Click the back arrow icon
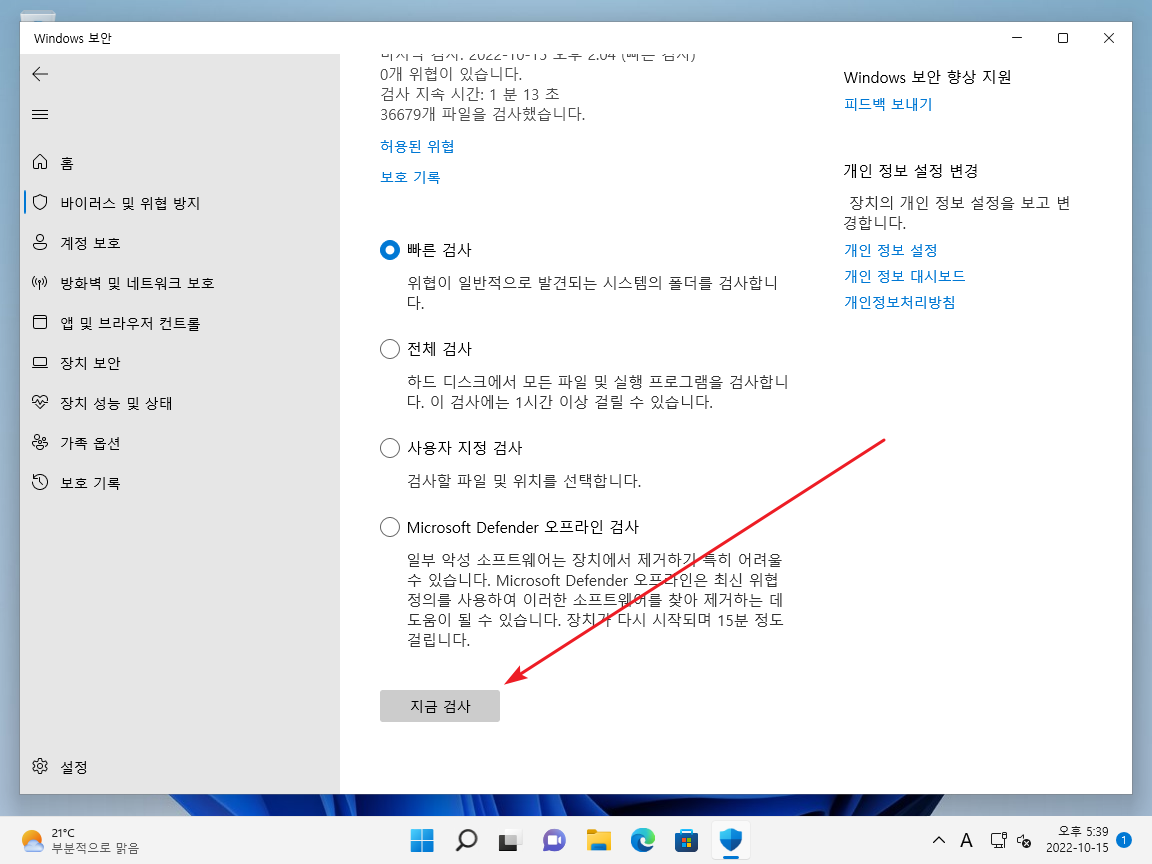Viewport: 1152px width, 864px height. (x=40, y=73)
